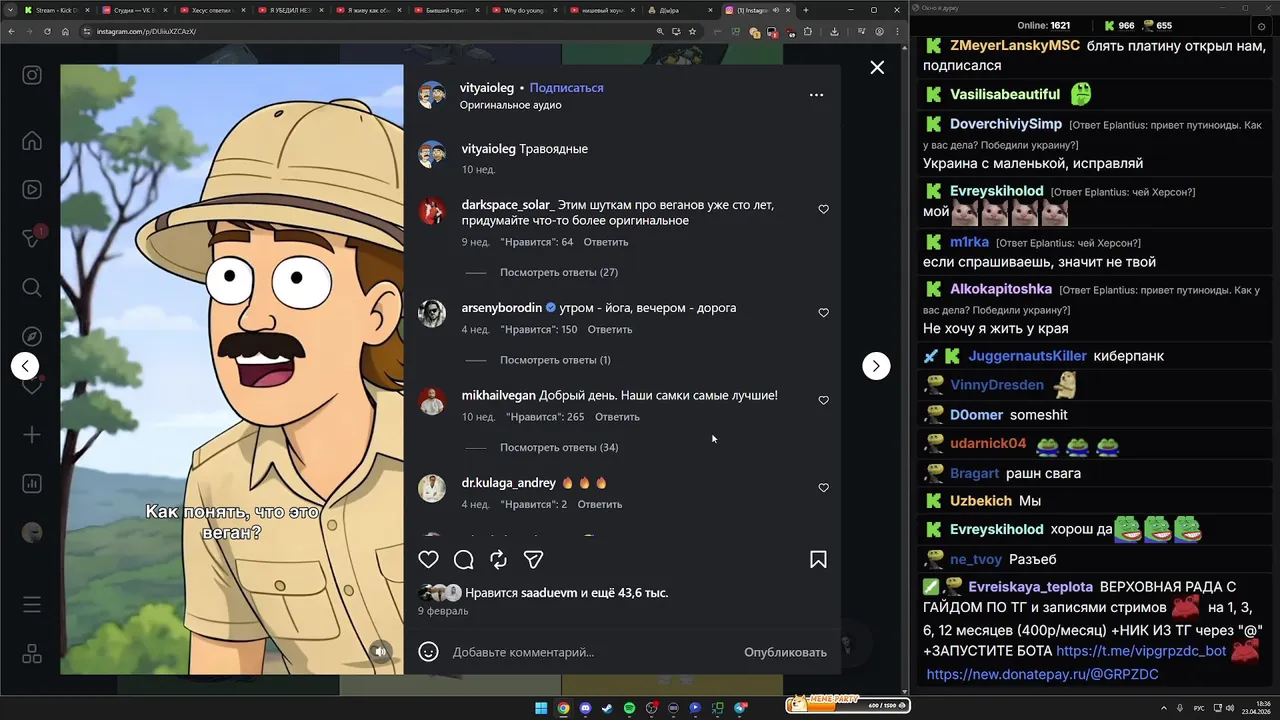Switch to the Stream - Kick browser tab
This screenshot has width=1280, height=720.
pos(55,10)
